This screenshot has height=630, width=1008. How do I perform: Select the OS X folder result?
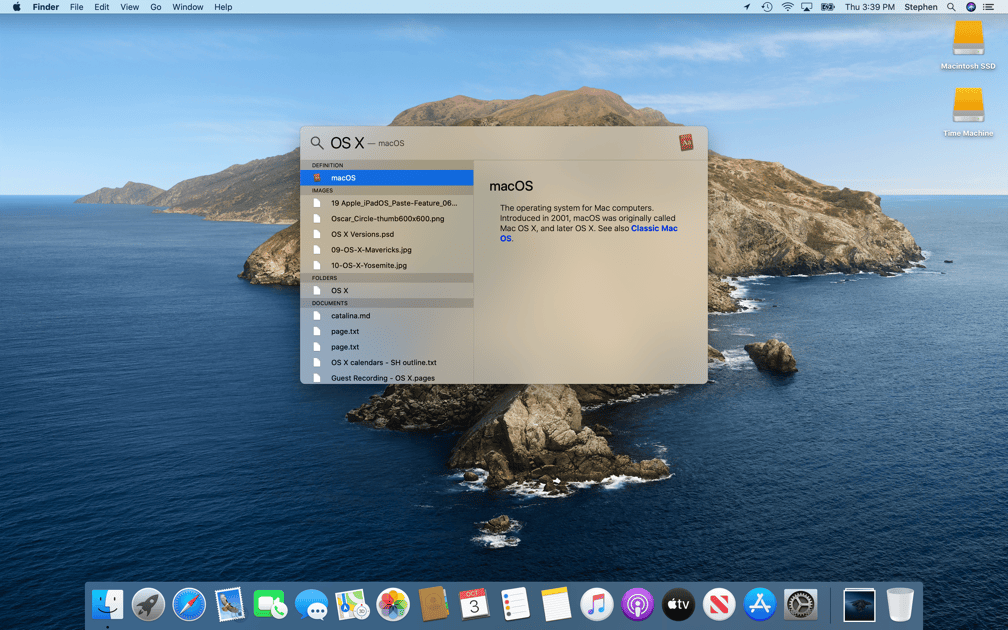click(387, 291)
